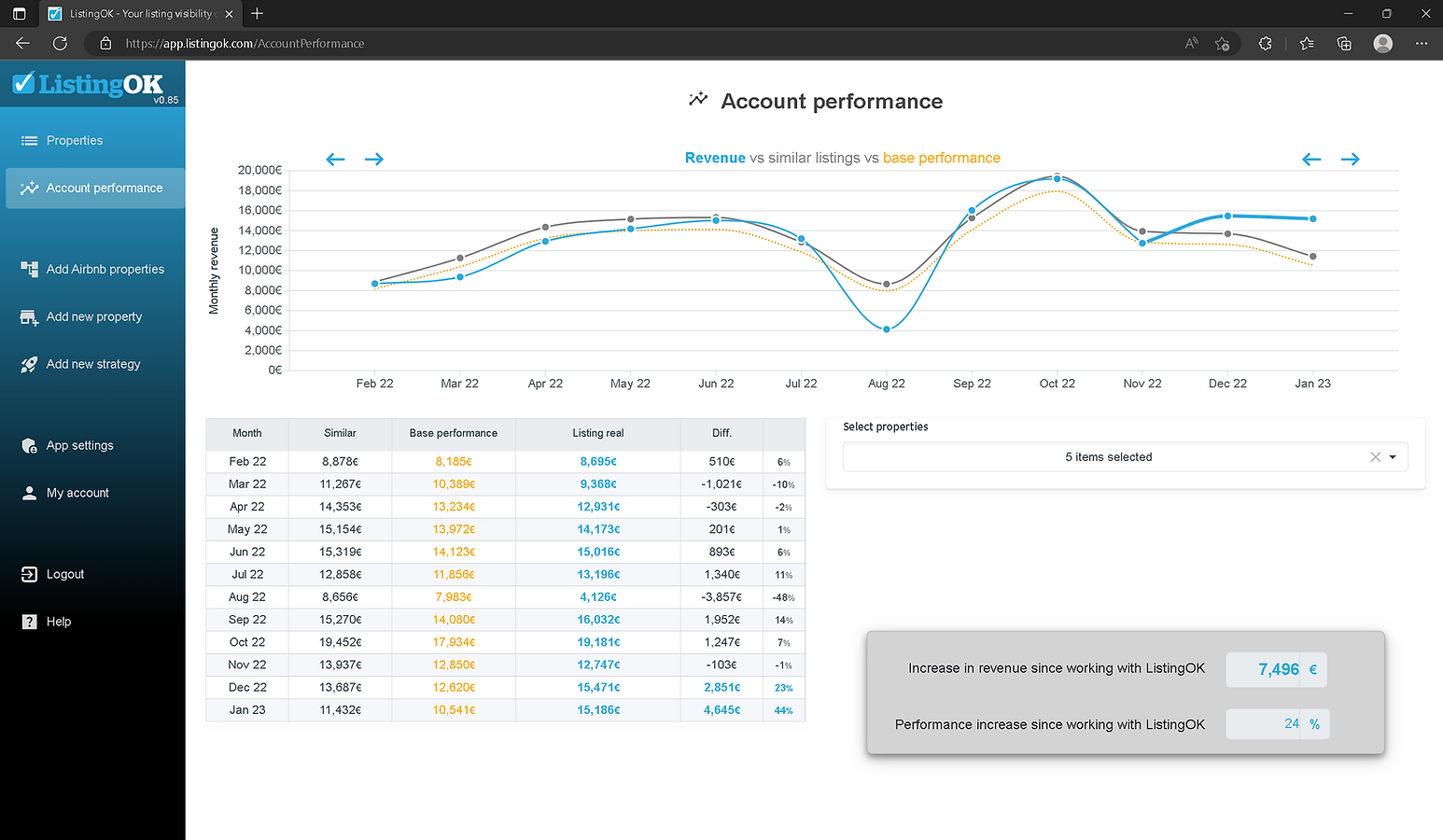Click the base performance legend label
This screenshot has height=840, width=1443.
[942, 159]
